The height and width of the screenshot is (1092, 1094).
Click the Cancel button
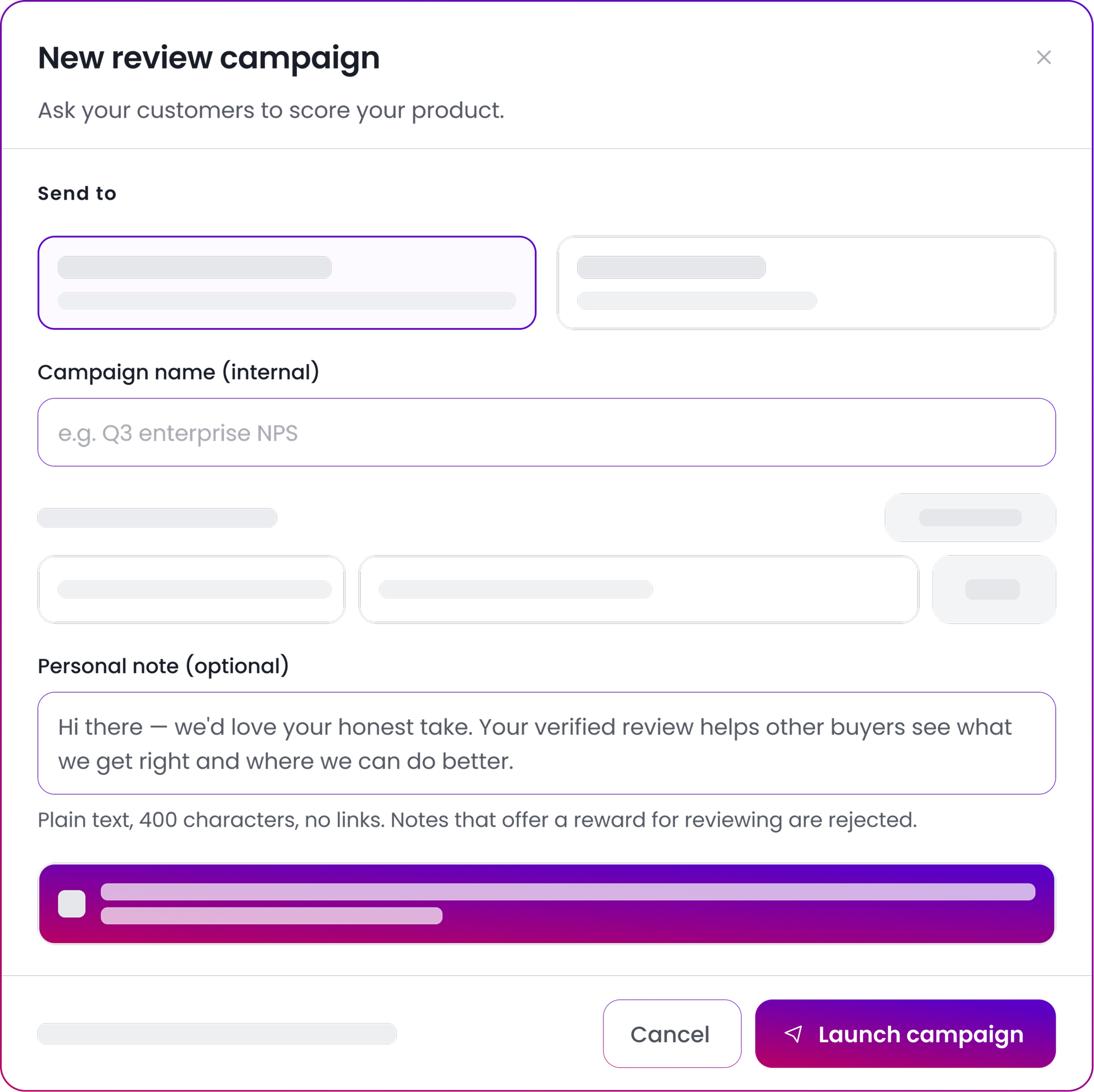coord(671,1033)
